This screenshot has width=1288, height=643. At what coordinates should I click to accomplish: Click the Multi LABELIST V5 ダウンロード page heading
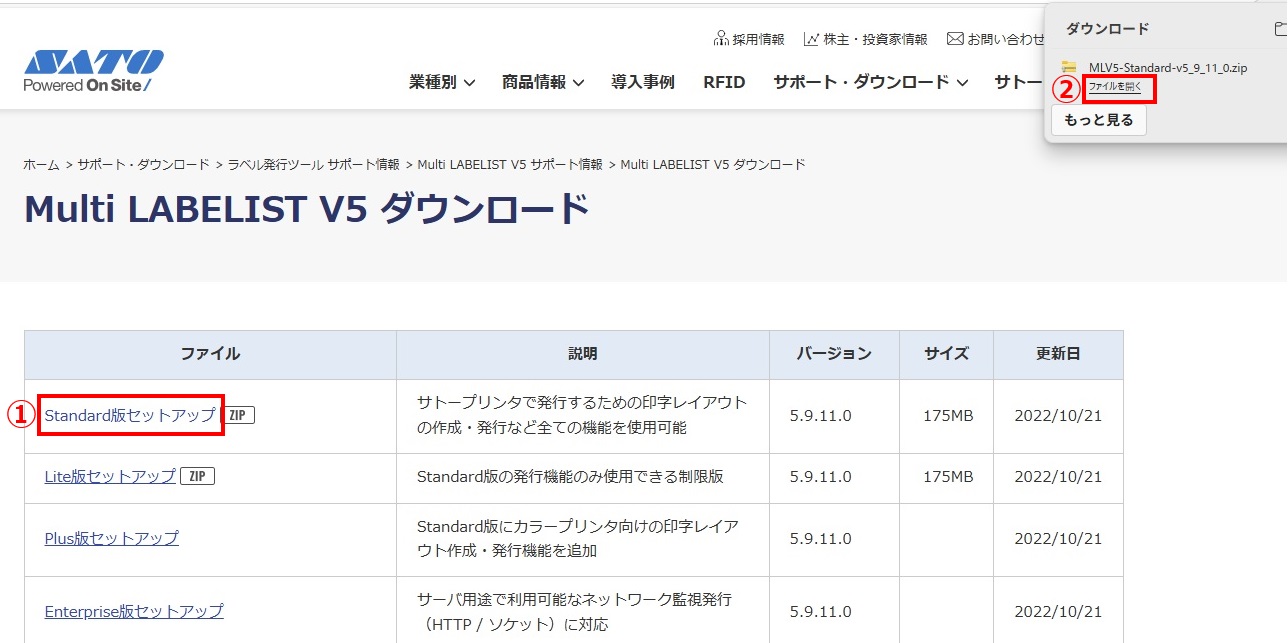coord(306,209)
